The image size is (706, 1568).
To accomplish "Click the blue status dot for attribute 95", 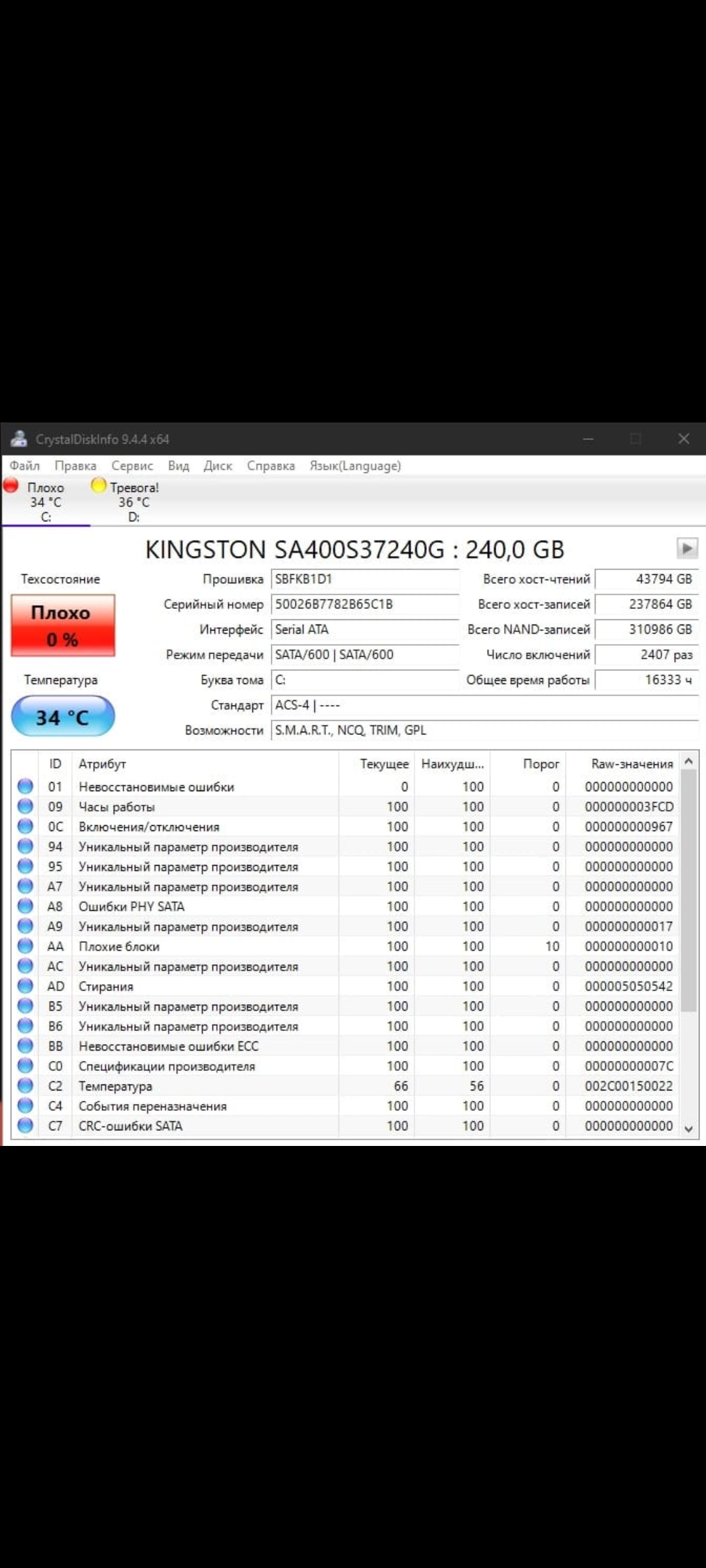I will 25,866.
